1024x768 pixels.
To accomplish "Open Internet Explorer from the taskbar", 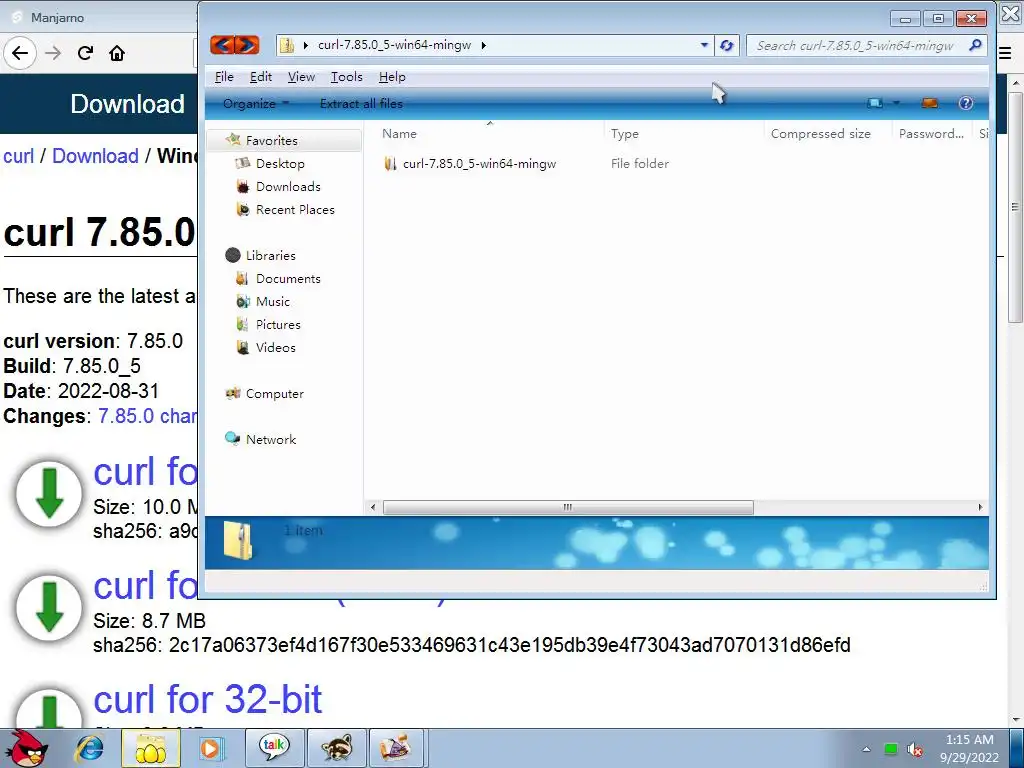I will (89, 748).
